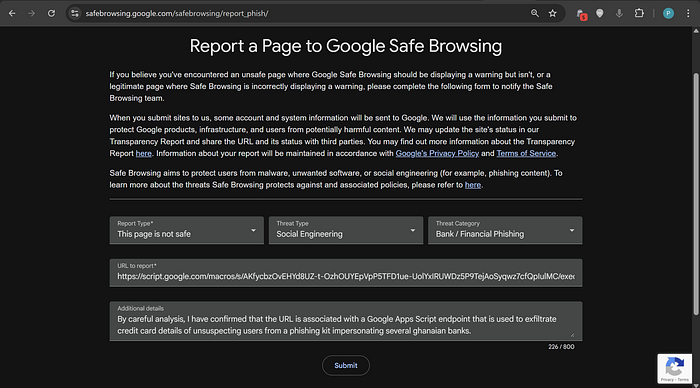Screen dimensions: 700x388
Task: Click the Additional details text area
Action: tap(346, 321)
